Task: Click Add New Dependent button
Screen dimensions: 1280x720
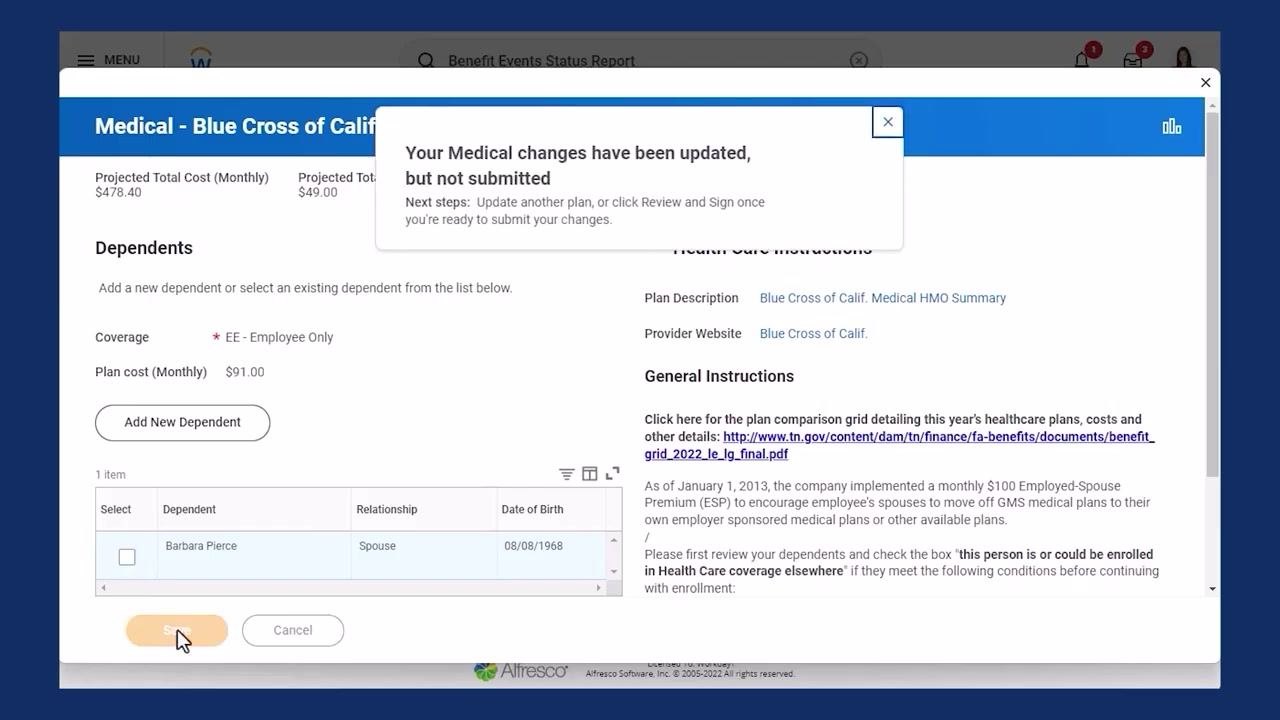Action: click(x=182, y=422)
